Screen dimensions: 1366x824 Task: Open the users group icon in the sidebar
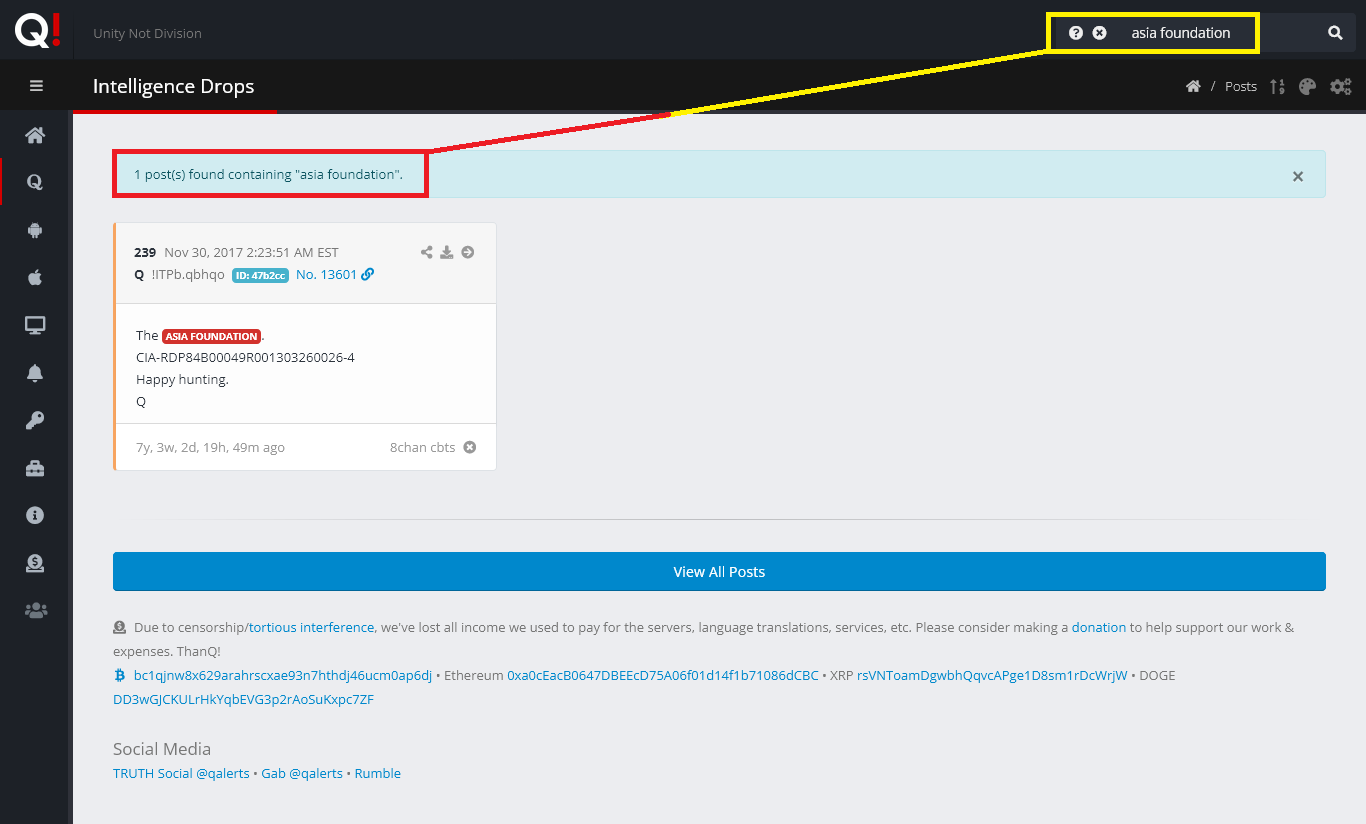click(35, 610)
